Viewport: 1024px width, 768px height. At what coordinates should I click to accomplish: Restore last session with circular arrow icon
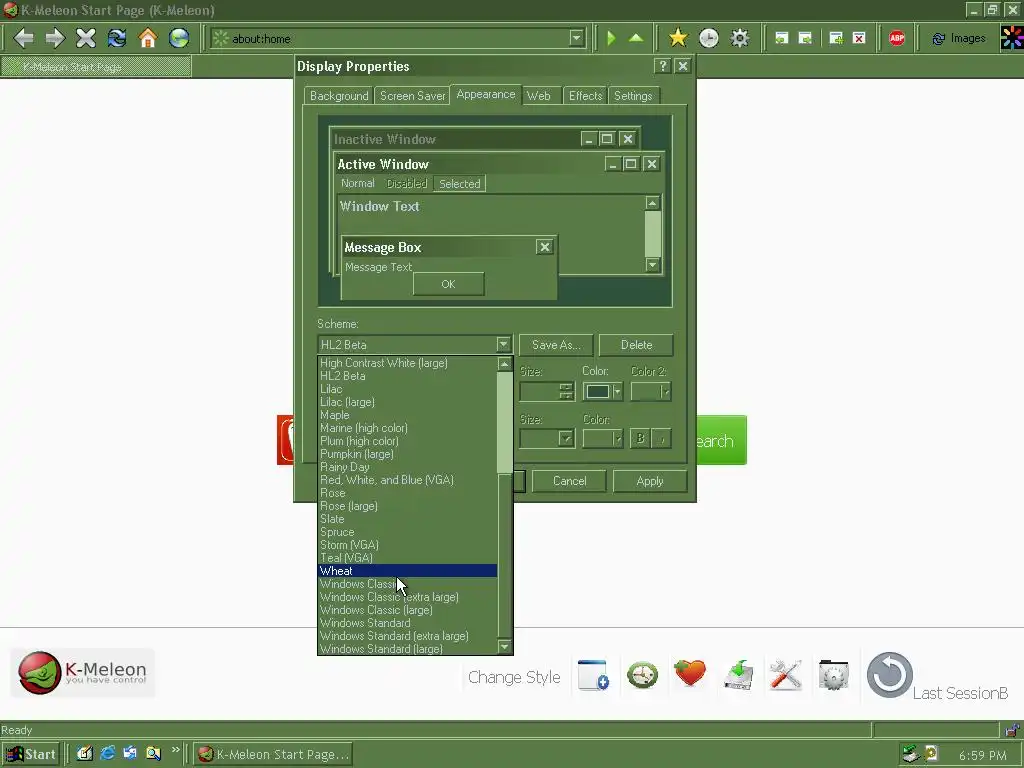[x=889, y=675]
